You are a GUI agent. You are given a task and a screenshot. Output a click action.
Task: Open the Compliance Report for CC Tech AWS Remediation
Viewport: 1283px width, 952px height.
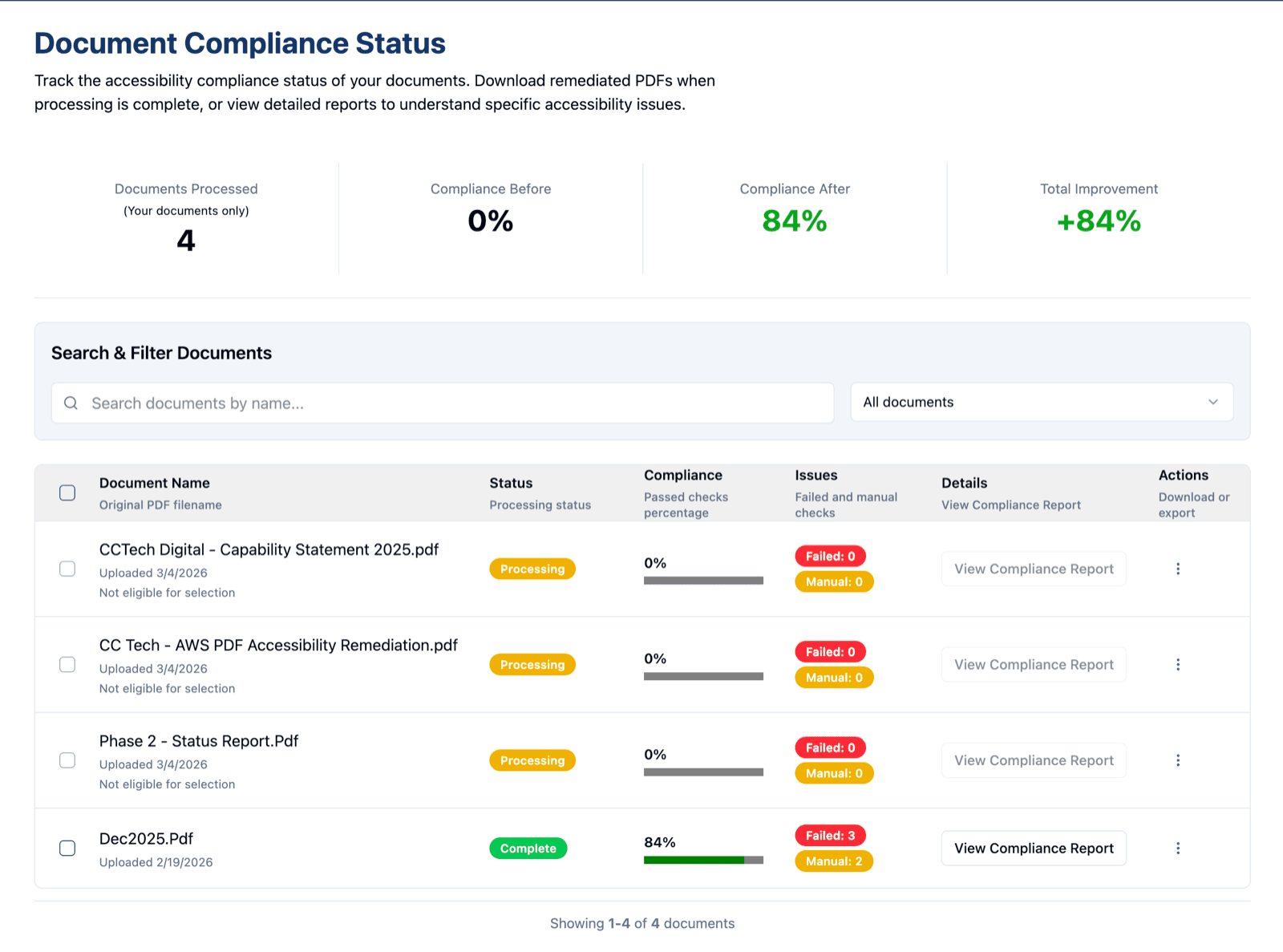pos(1034,664)
